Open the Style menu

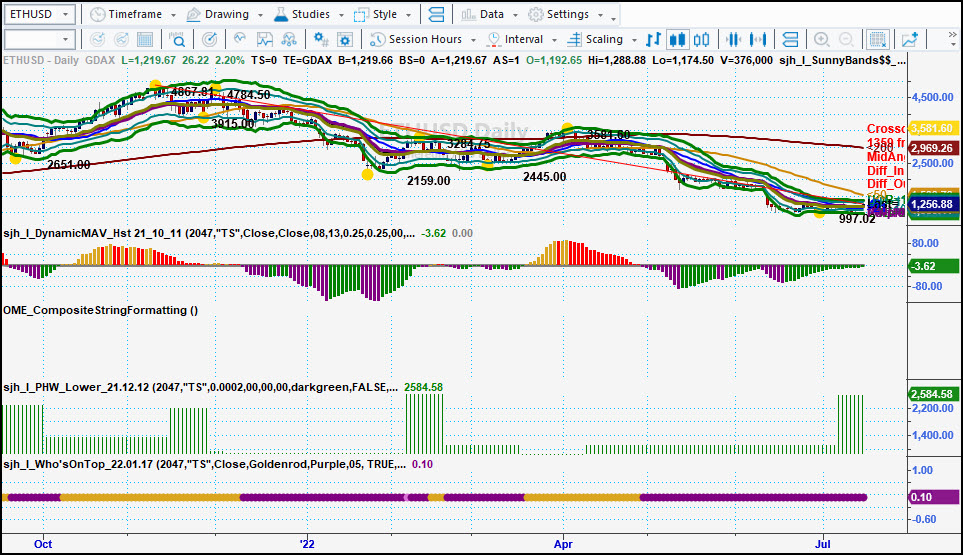tap(376, 14)
